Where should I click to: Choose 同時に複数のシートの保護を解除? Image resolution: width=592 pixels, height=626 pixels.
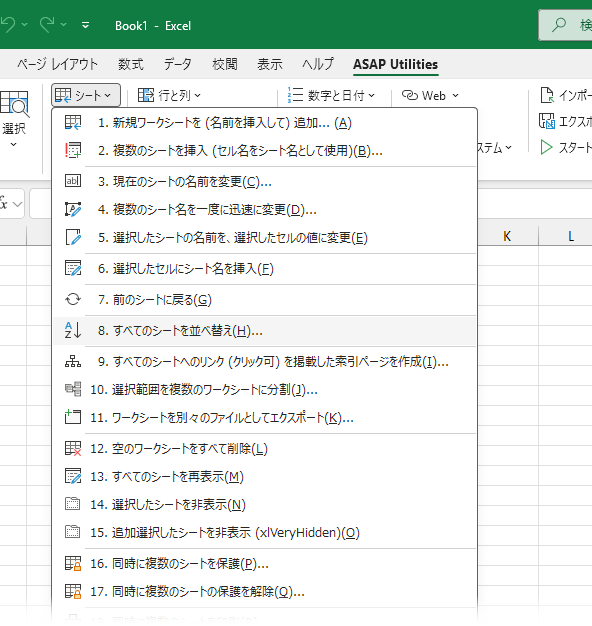[x=265, y=591]
